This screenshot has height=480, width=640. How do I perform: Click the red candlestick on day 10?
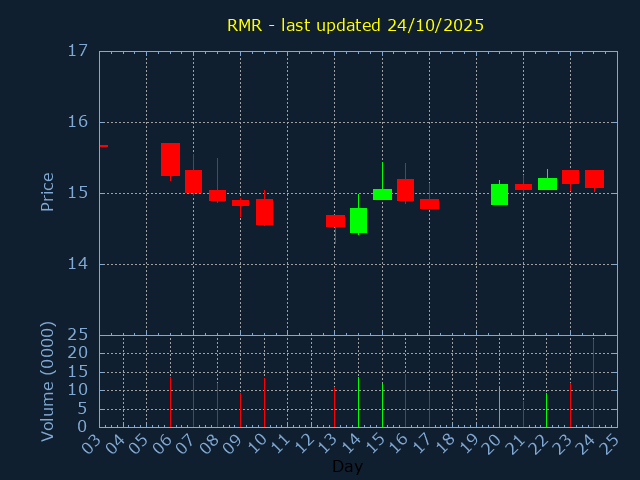point(264,211)
